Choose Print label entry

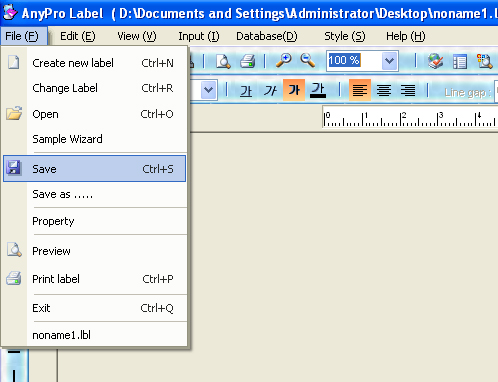click(95, 279)
